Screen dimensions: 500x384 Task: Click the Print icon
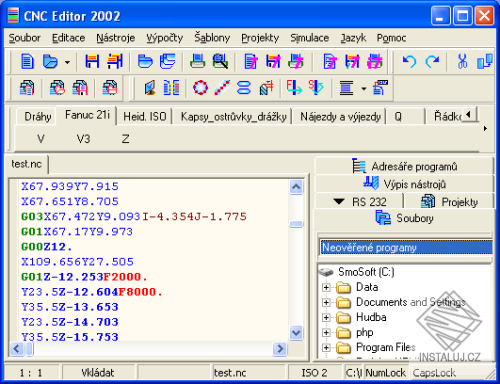[x=198, y=62]
